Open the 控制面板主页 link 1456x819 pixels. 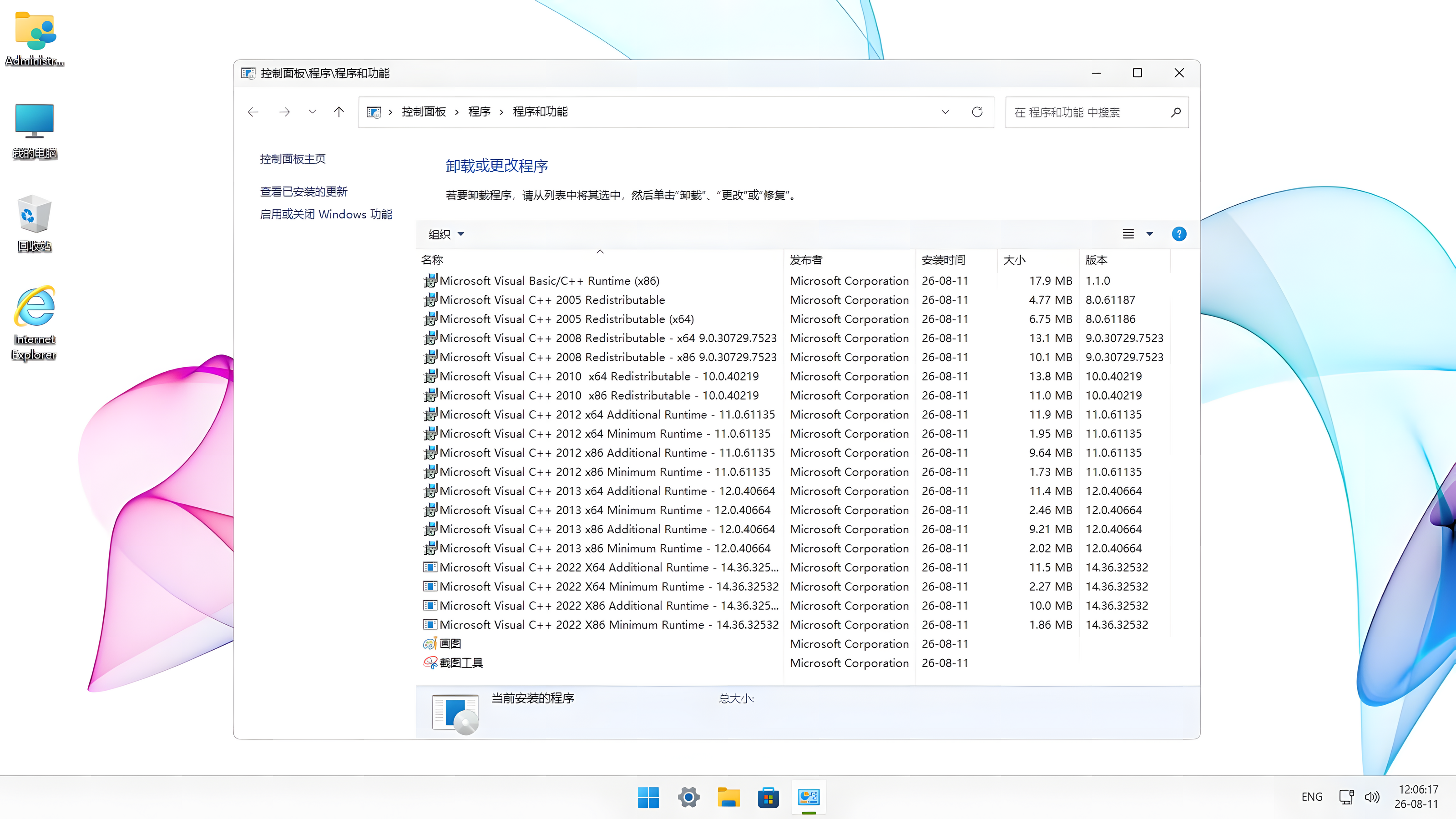(293, 159)
